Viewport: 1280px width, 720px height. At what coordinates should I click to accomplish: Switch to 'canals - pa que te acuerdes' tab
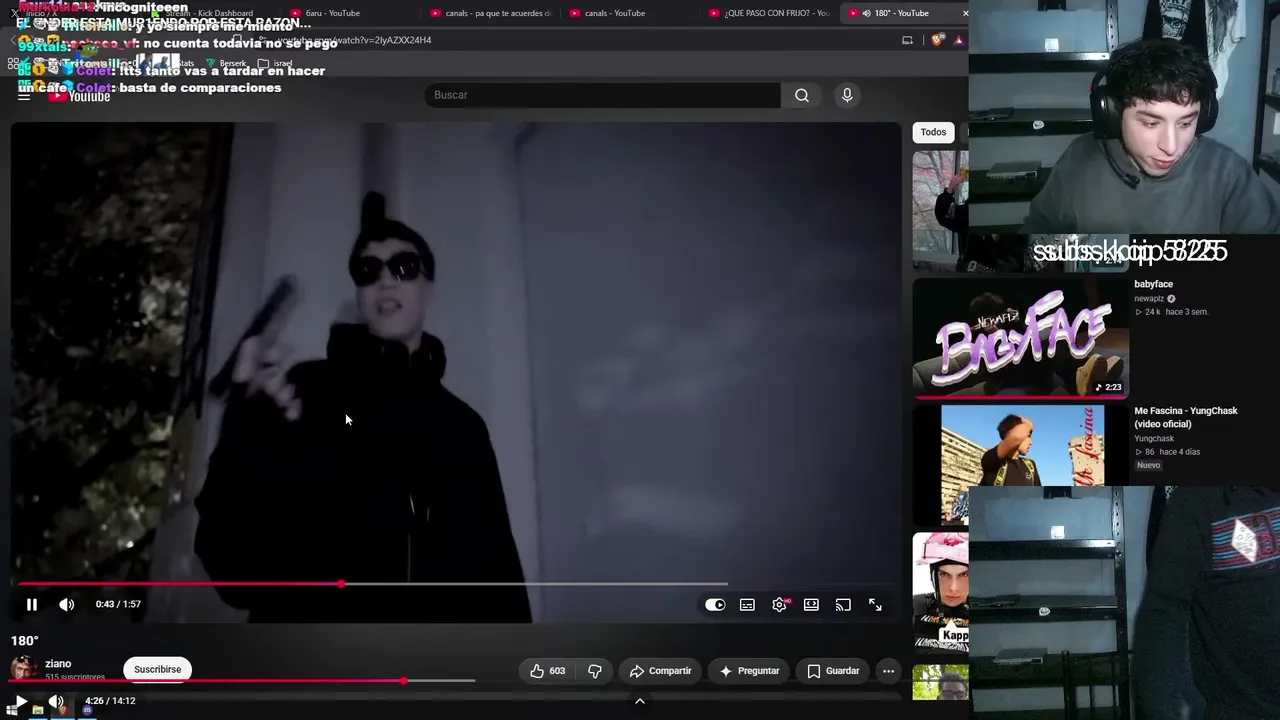click(490, 13)
